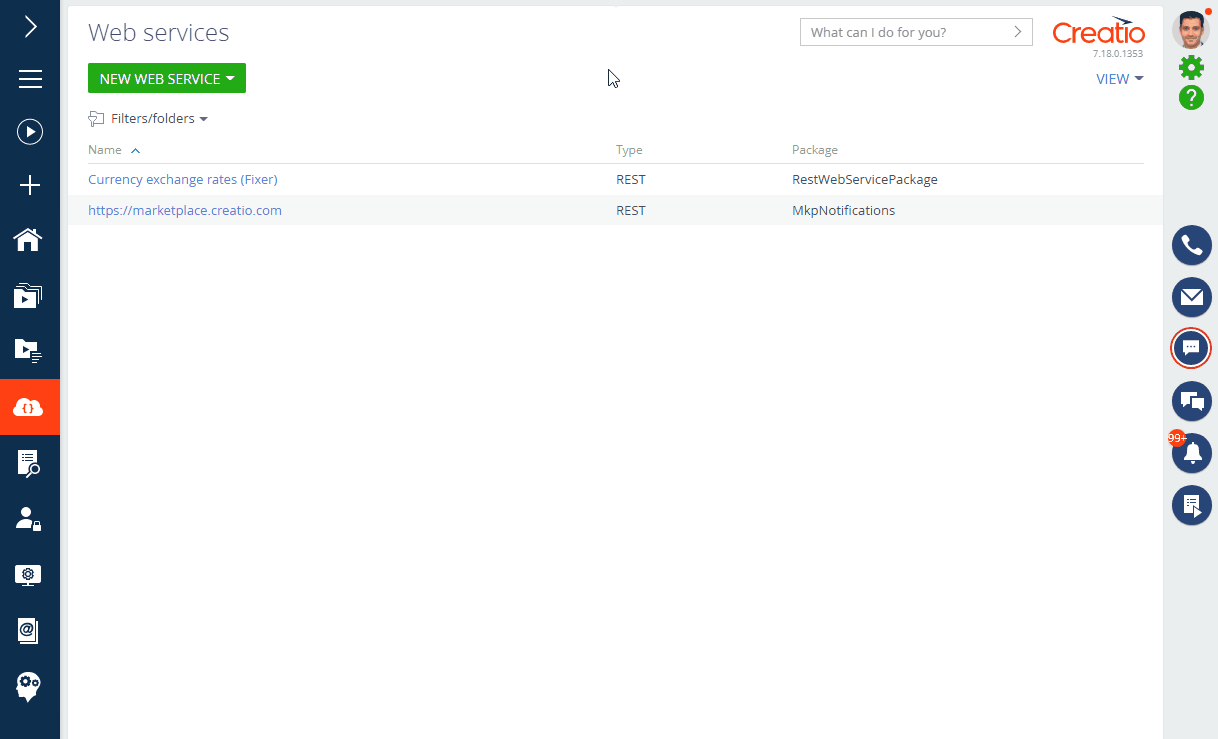Screen dimensions: 1218x739
Task: Open the green help question mark
Action: coord(1191,98)
